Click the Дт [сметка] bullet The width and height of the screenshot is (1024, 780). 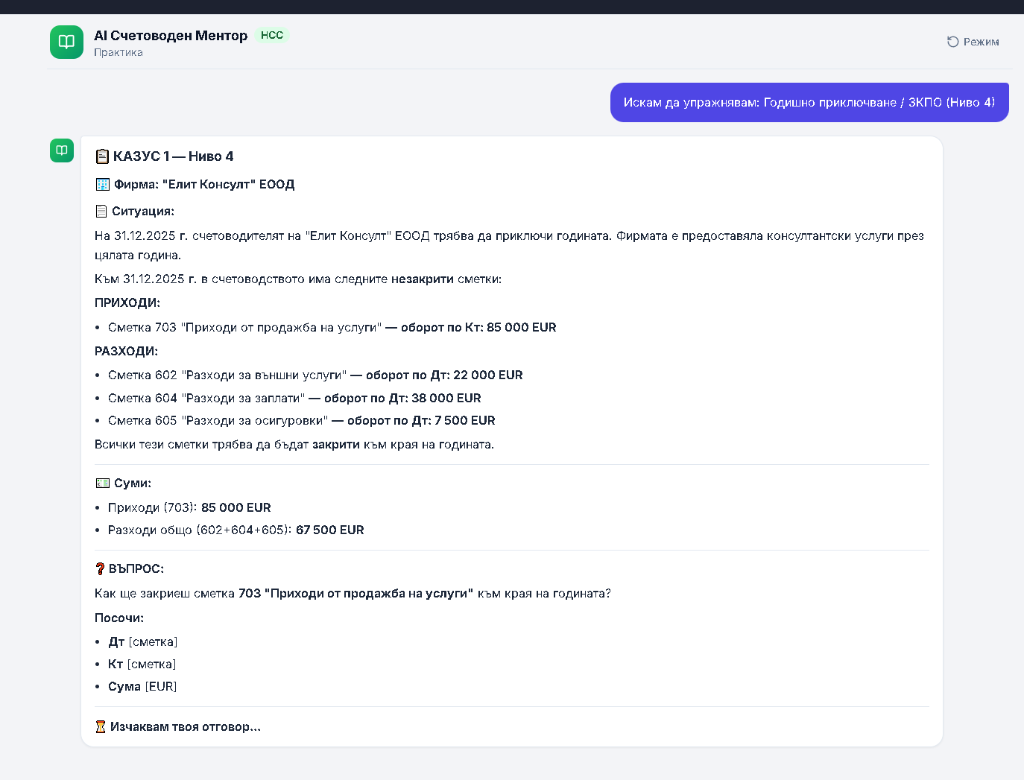click(x=143, y=642)
